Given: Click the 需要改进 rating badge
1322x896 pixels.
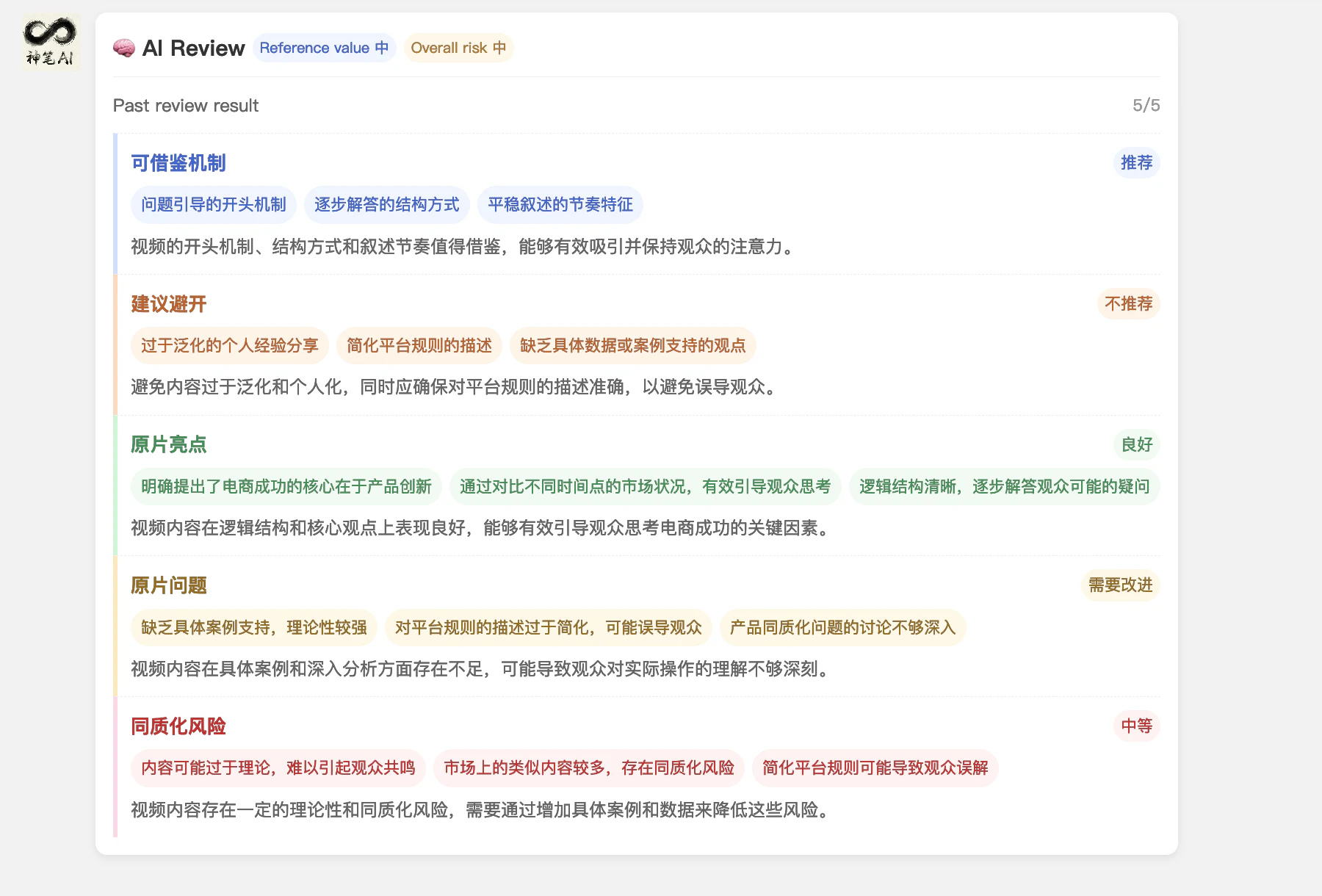Looking at the screenshot, I should pyautogui.click(x=1121, y=585).
